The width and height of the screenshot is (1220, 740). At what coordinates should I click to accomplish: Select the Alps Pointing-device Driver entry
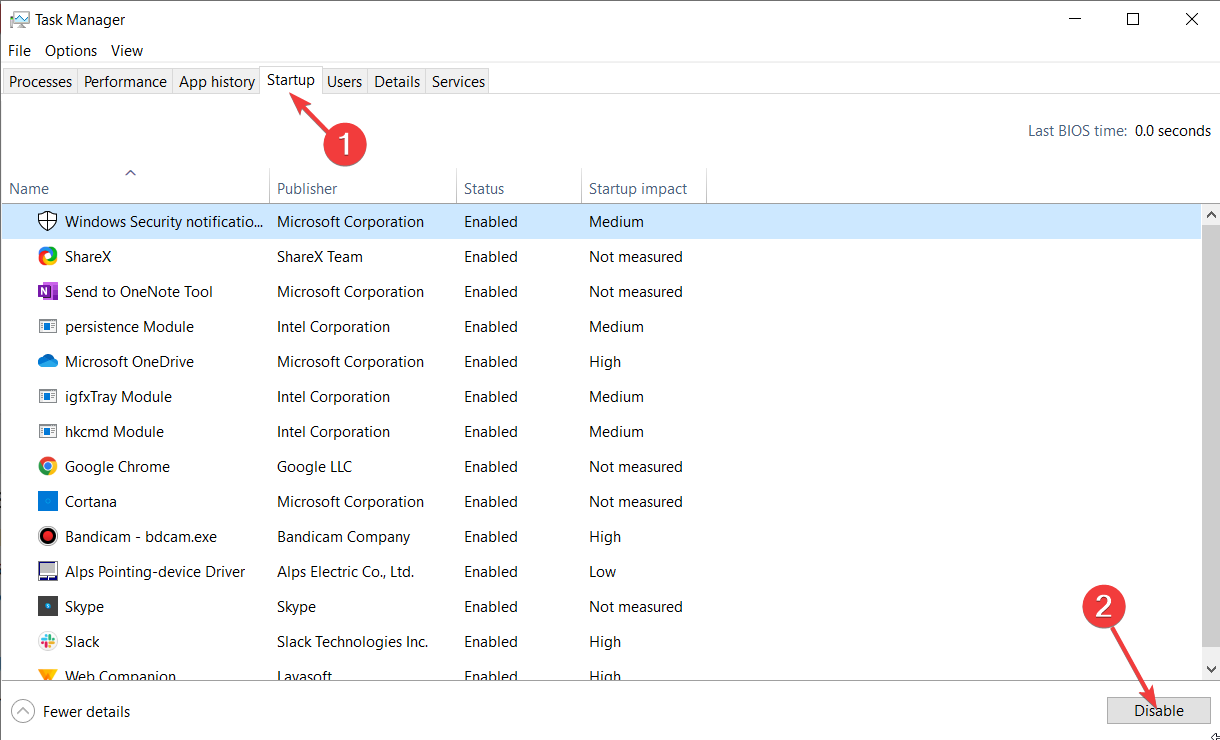(155, 571)
